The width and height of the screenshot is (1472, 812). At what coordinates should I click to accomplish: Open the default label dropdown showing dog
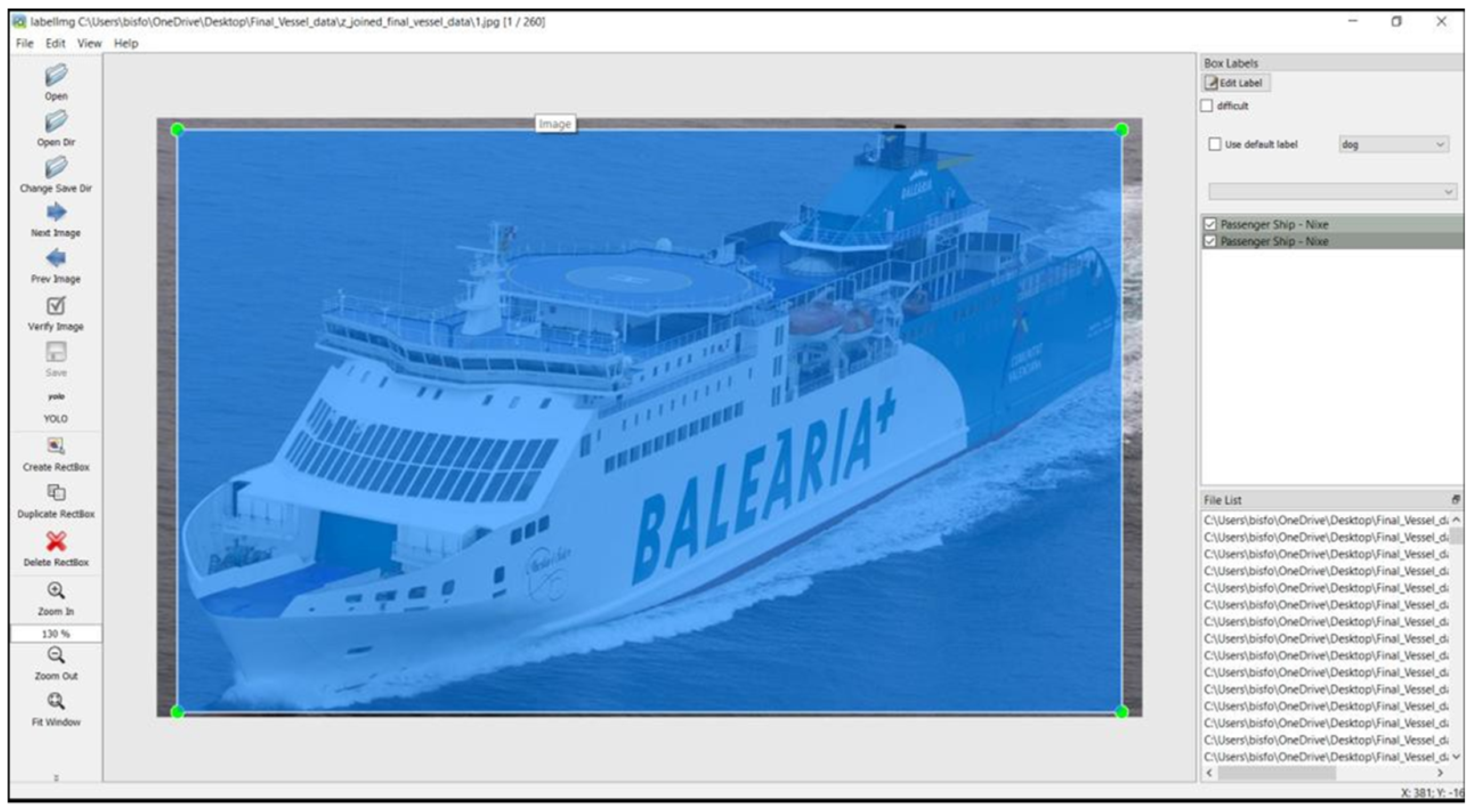click(x=1393, y=145)
